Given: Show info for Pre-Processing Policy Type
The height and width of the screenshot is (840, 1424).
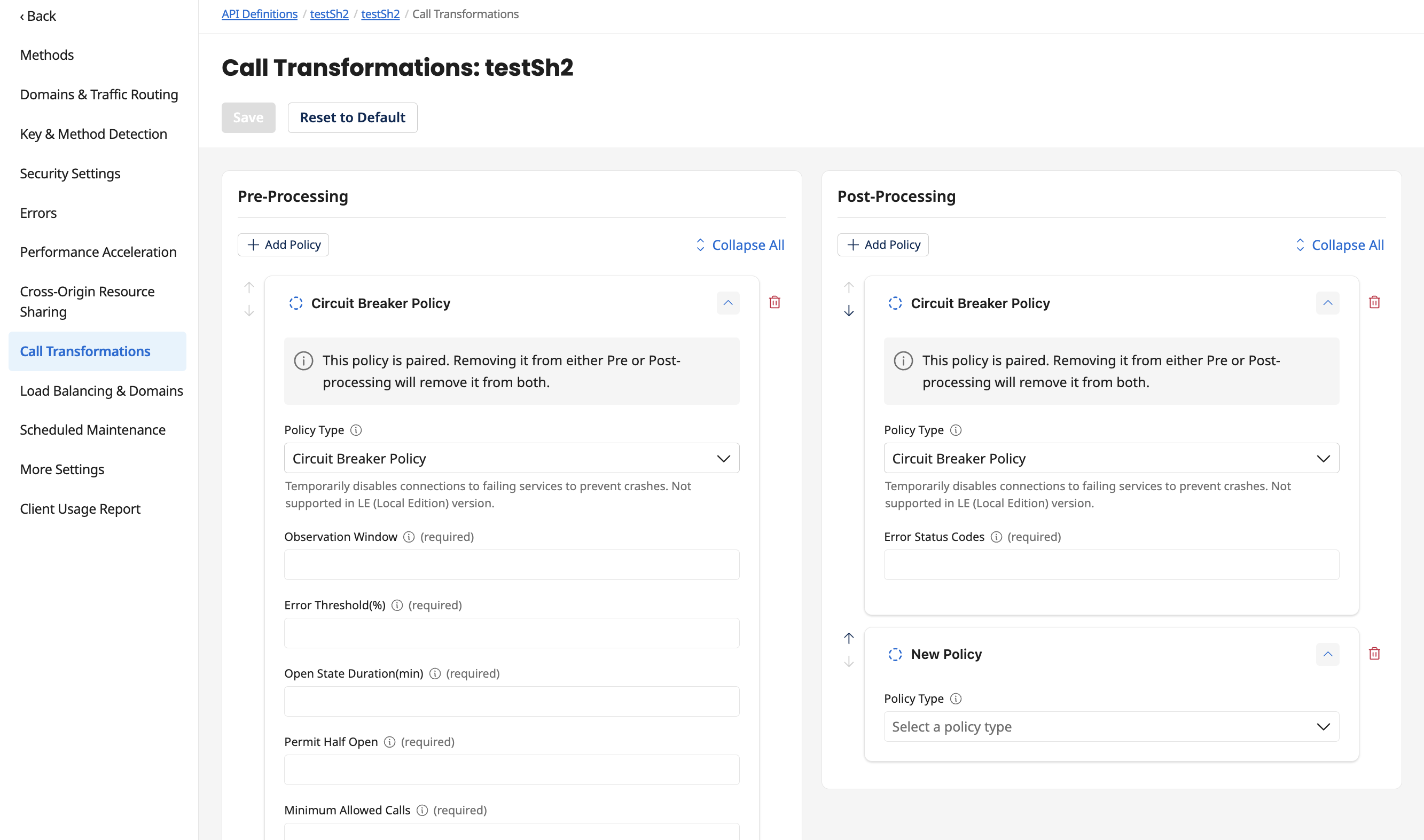Looking at the screenshot, I should 355,430.
